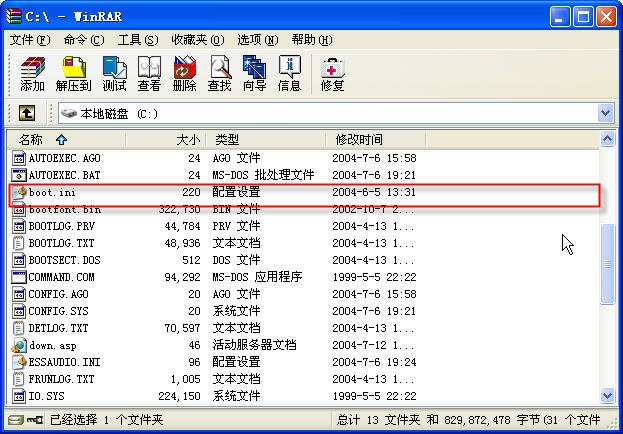
Task: Click the Delete (删除) toolbar icon
Action: [184, 74]
